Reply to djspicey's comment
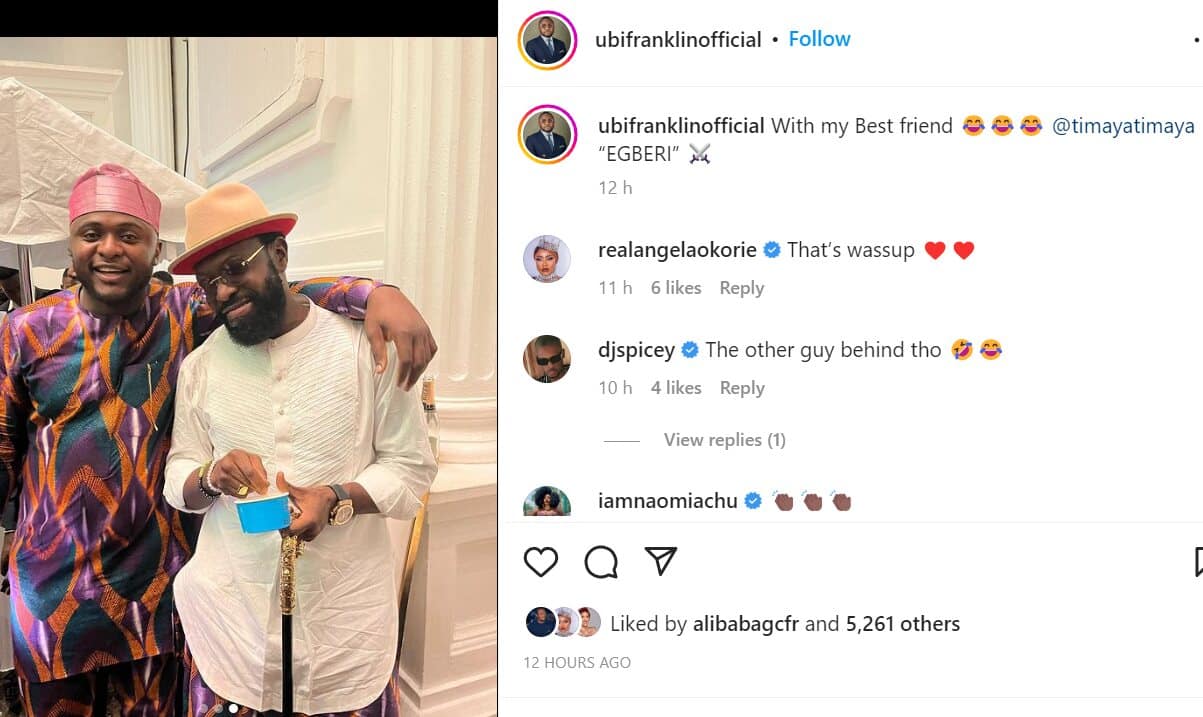The height and width of the screenshot is (717, 1203). (741, 388)
